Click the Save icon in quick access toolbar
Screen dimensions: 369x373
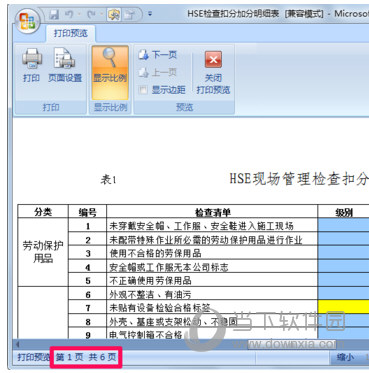click(54, 14)
